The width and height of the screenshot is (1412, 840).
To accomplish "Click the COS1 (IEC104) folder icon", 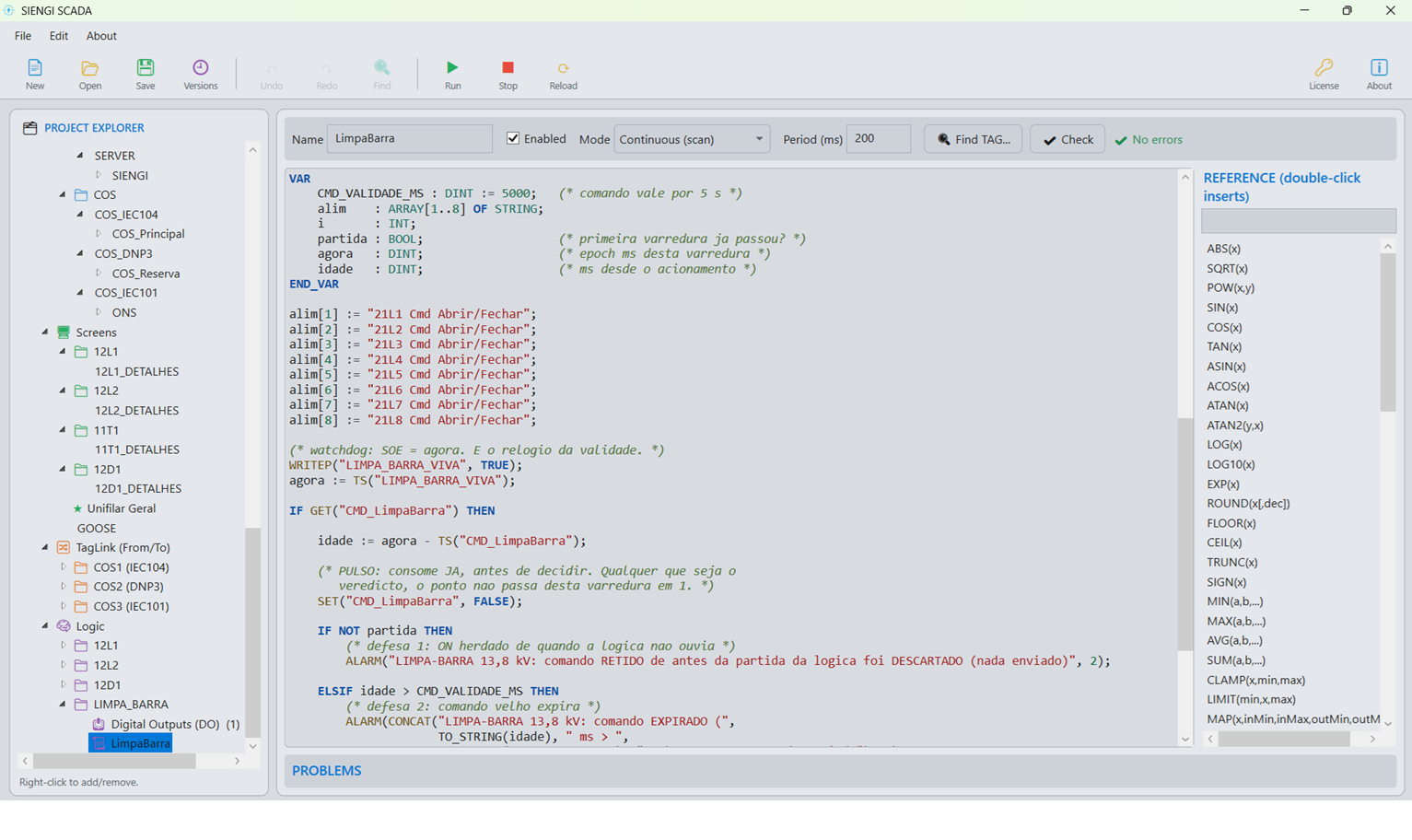I will 81,567.
